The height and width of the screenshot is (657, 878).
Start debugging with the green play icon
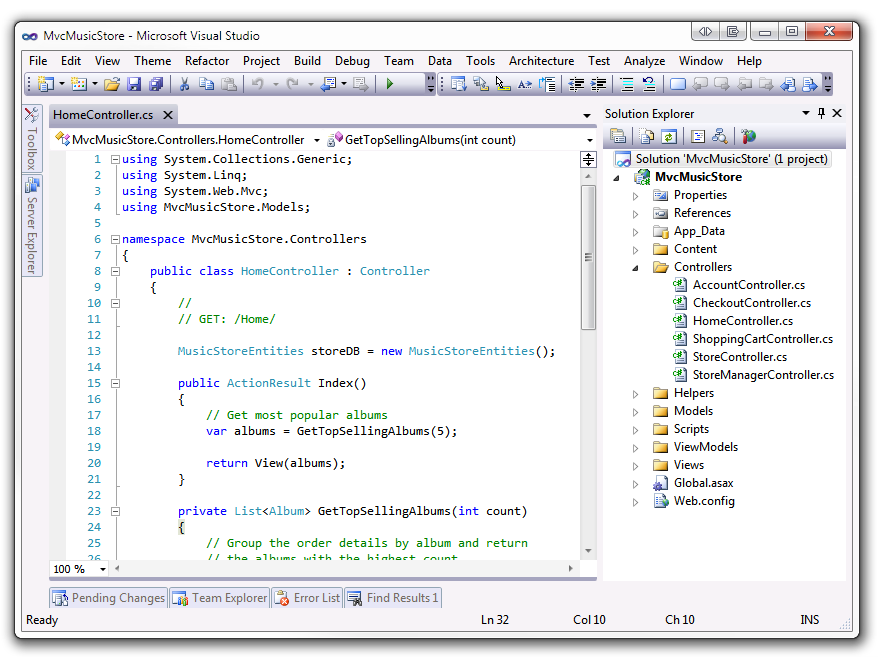(390, 84)
